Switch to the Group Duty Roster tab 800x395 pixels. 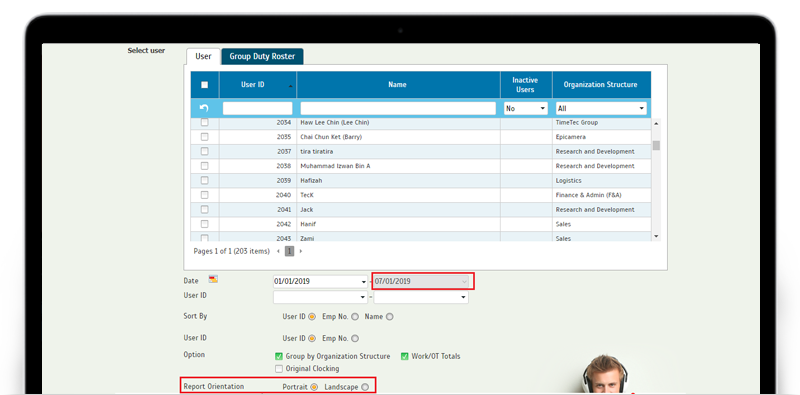coord(262,56)
